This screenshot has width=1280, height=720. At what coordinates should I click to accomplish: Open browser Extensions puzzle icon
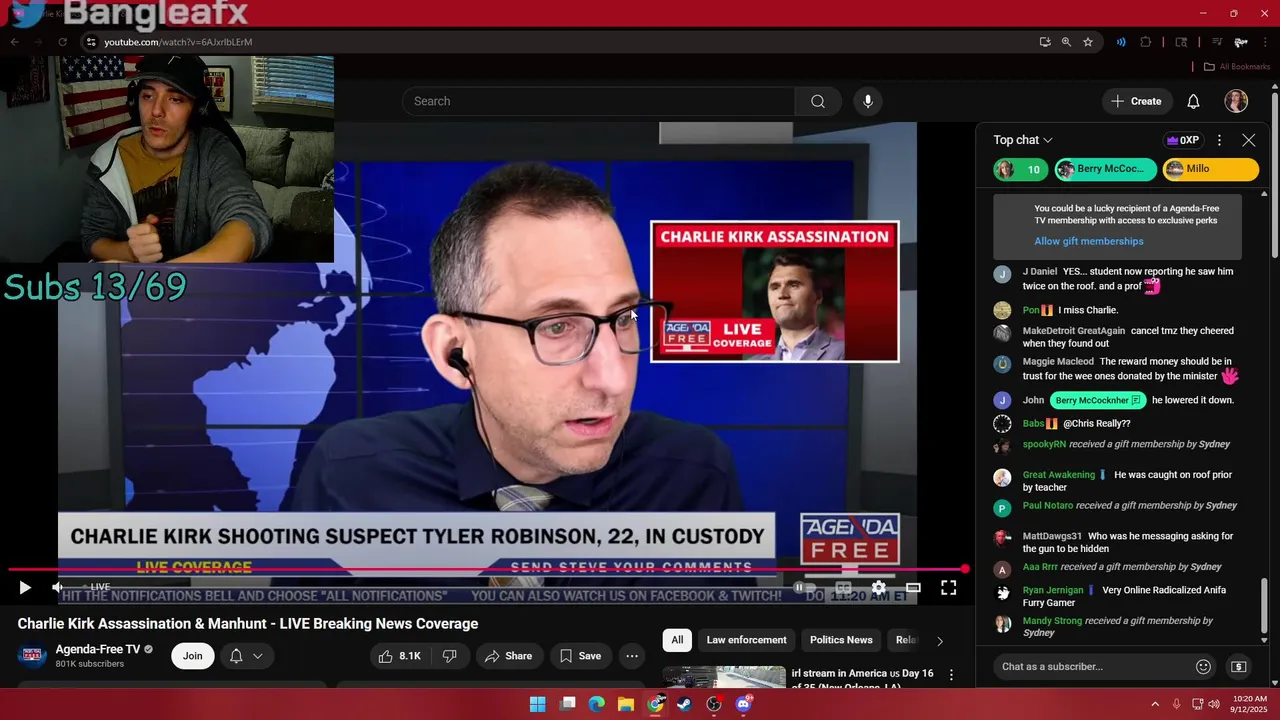click(x=1146, y=42)
